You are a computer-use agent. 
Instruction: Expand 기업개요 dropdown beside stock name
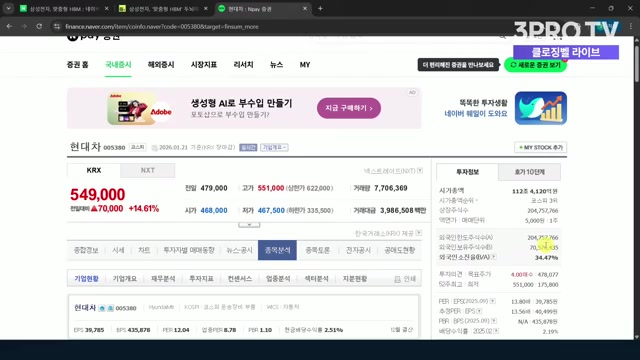tap(274, 147)
